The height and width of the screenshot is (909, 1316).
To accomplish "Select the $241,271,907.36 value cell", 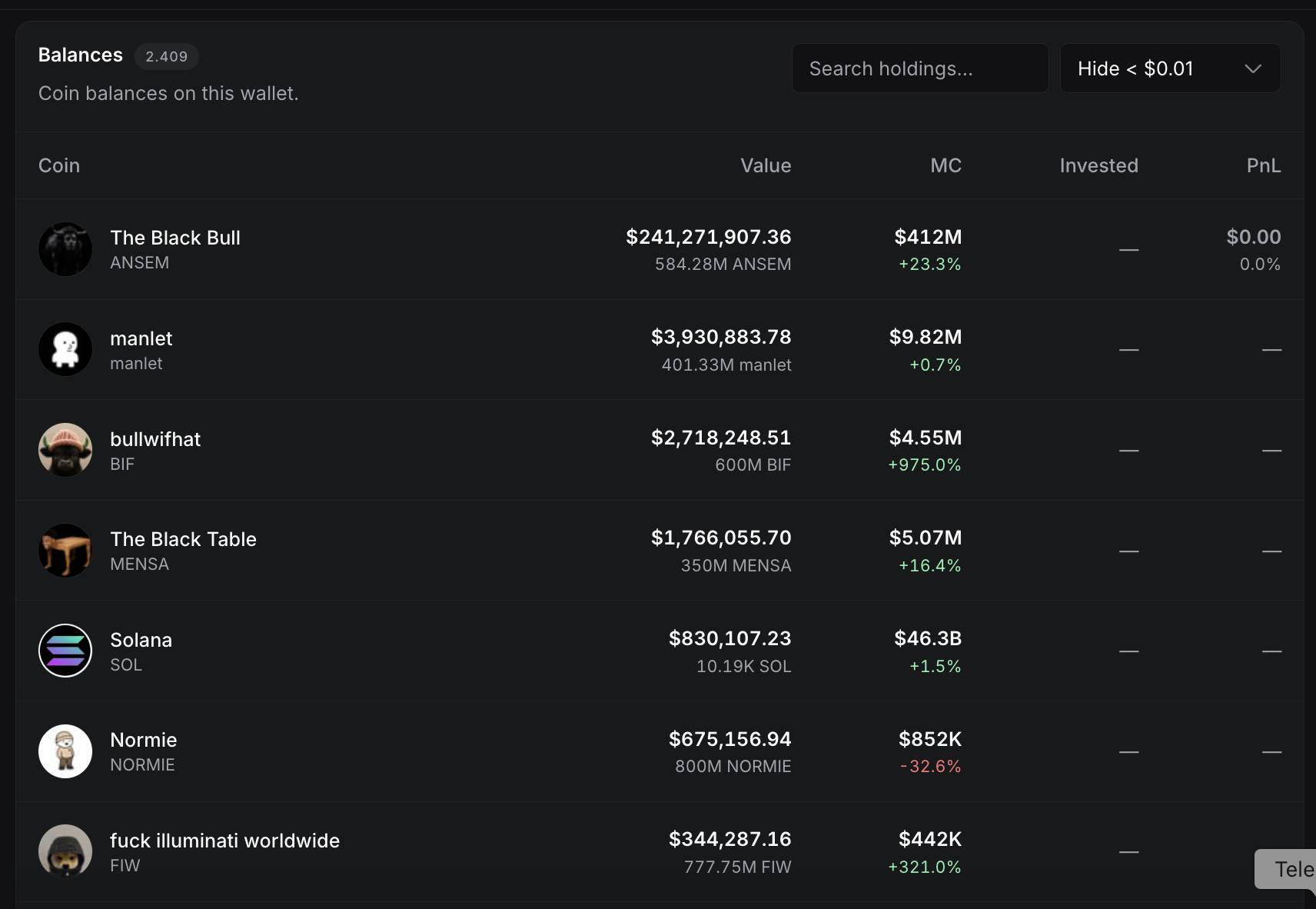I will 709,237.
